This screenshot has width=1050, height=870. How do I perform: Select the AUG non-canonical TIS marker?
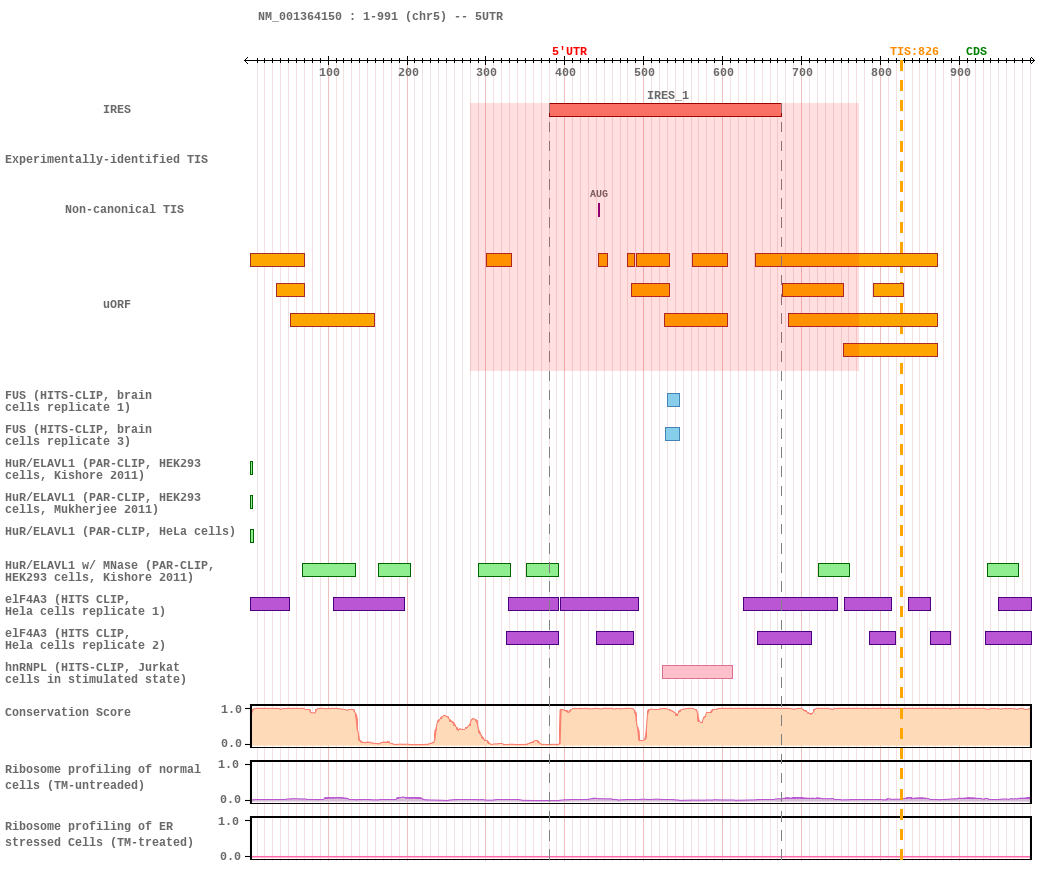(x=599, y=210)
